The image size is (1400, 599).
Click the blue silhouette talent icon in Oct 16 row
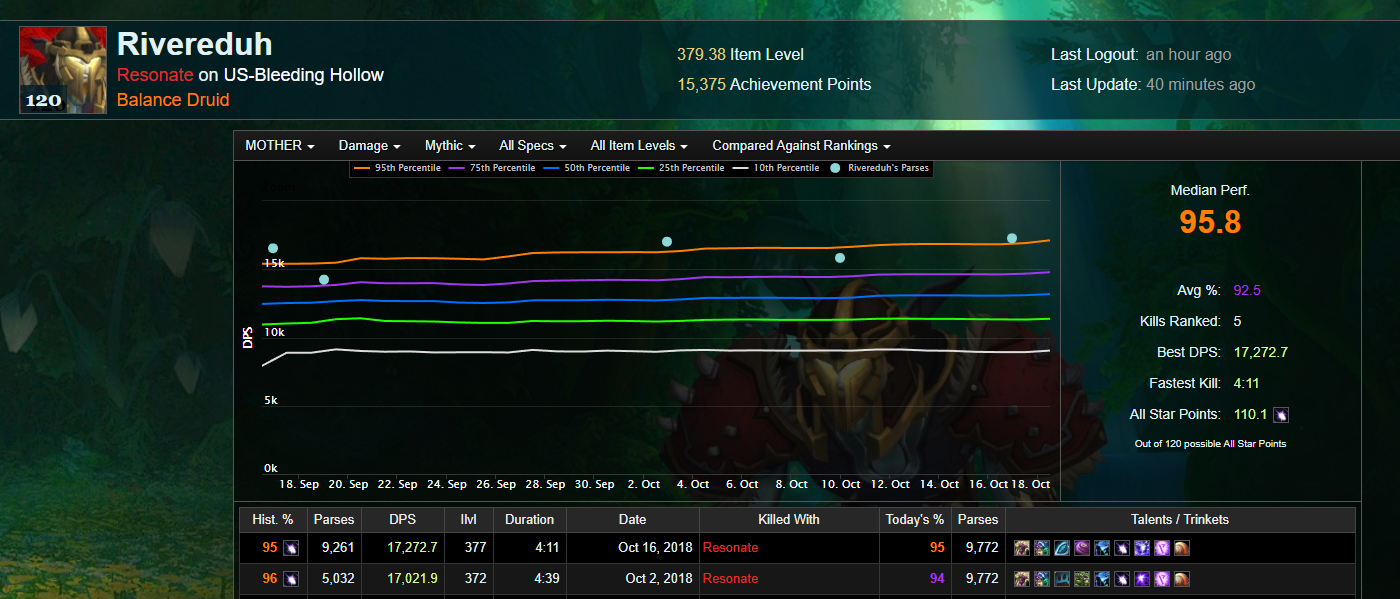click(x=1102, y=548)
